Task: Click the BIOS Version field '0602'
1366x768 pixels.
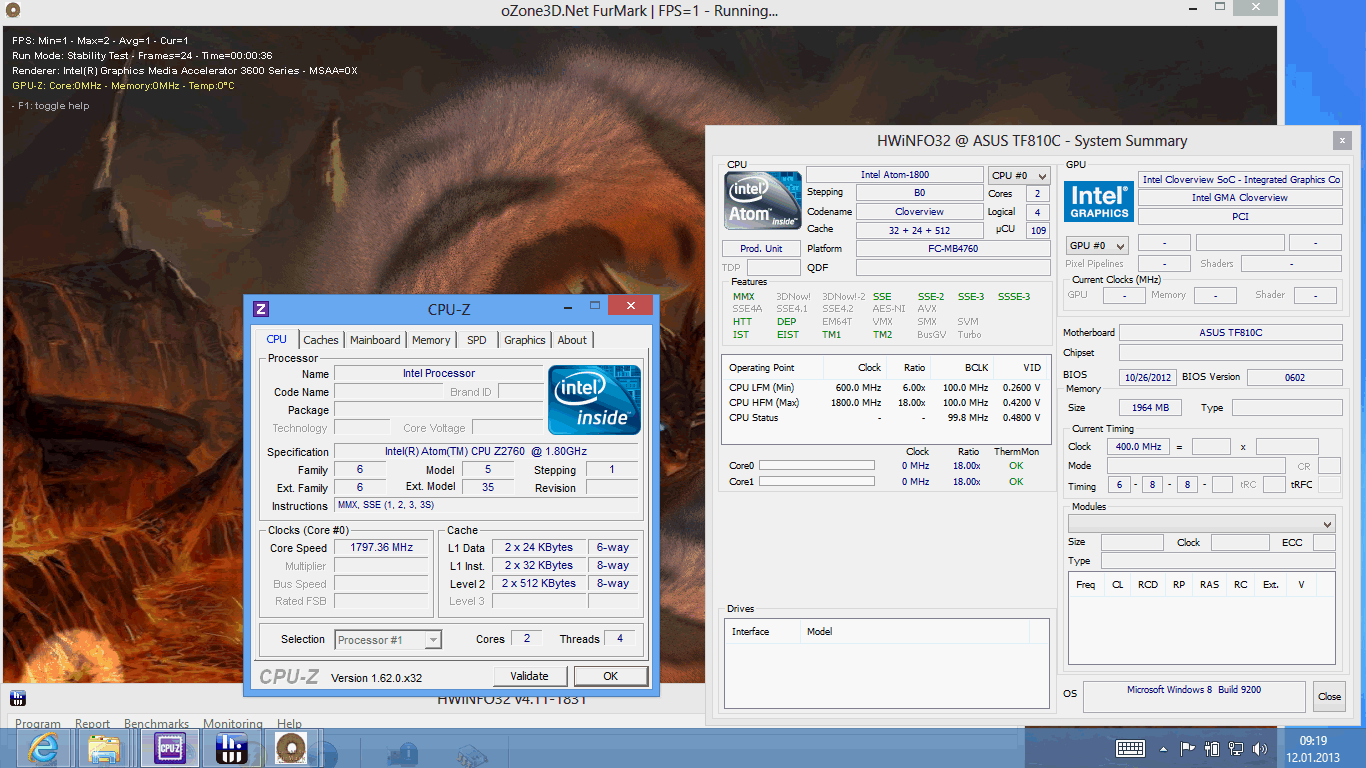Action: 1295,377
